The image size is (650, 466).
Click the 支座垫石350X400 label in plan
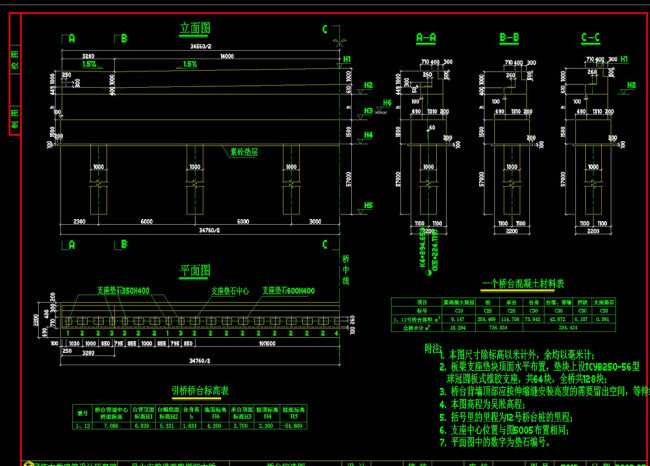tap(123, 290)
